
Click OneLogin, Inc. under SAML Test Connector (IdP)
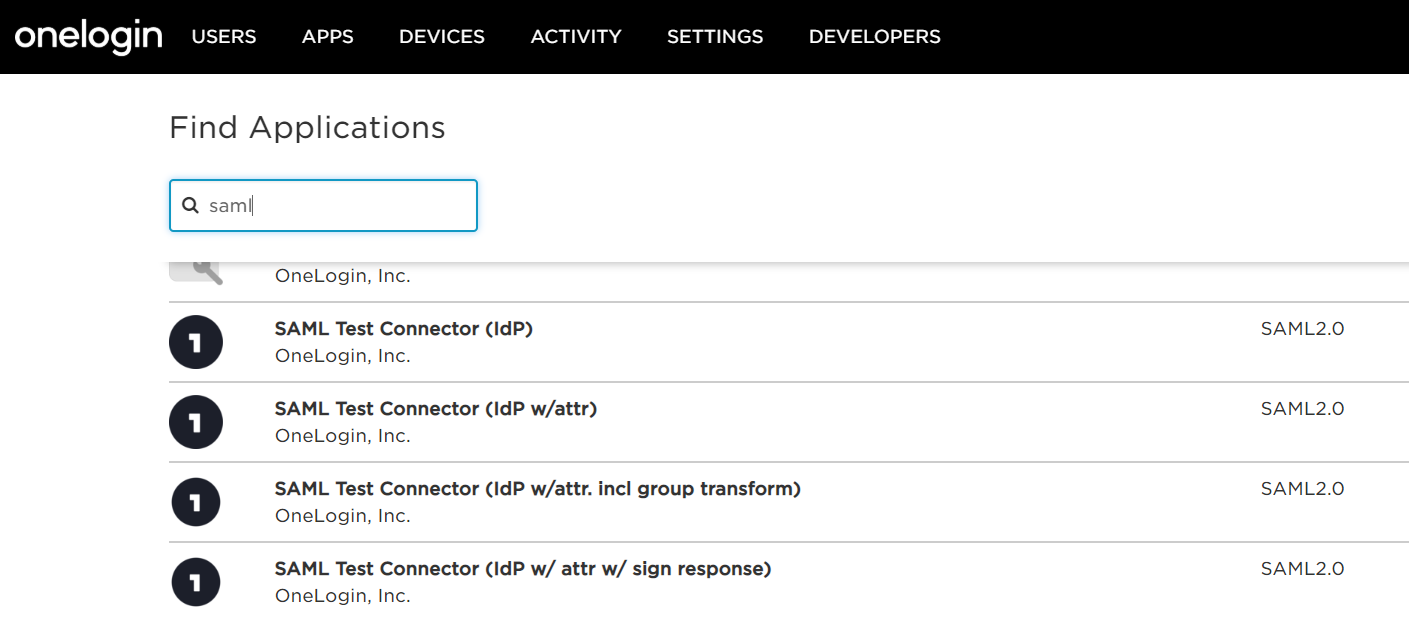pos(343,356)
